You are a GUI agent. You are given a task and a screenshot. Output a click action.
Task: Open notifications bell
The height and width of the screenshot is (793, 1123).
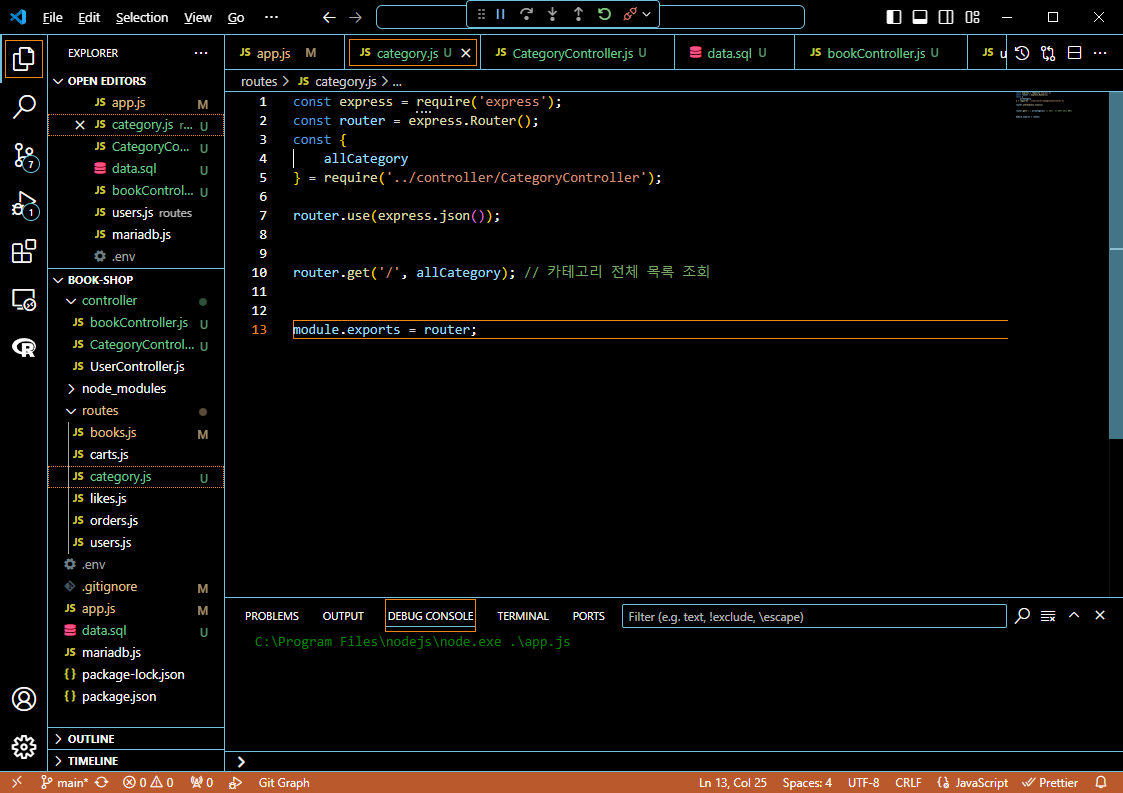(1101, 783)
